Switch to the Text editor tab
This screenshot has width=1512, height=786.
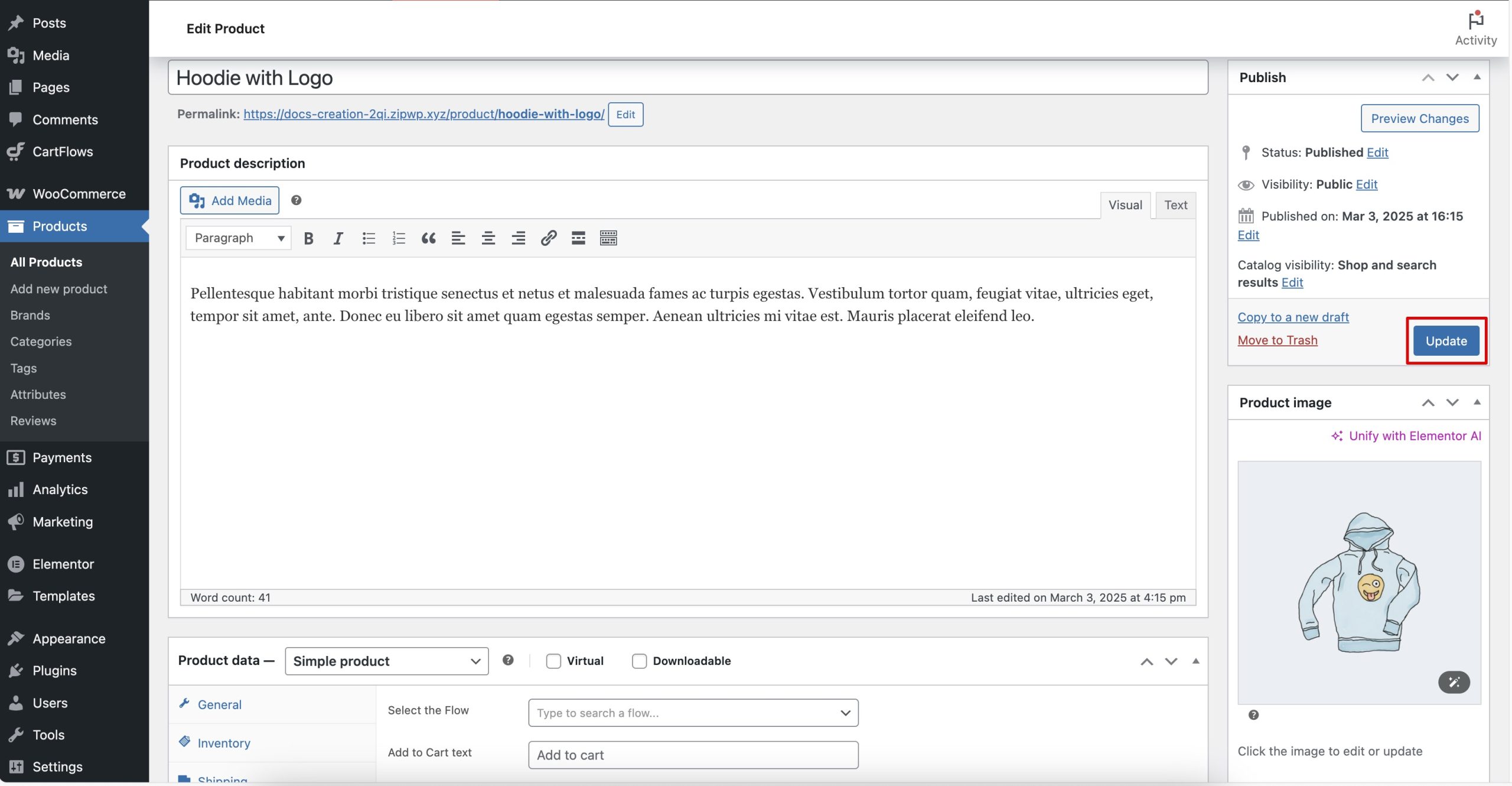(1175, 205)
